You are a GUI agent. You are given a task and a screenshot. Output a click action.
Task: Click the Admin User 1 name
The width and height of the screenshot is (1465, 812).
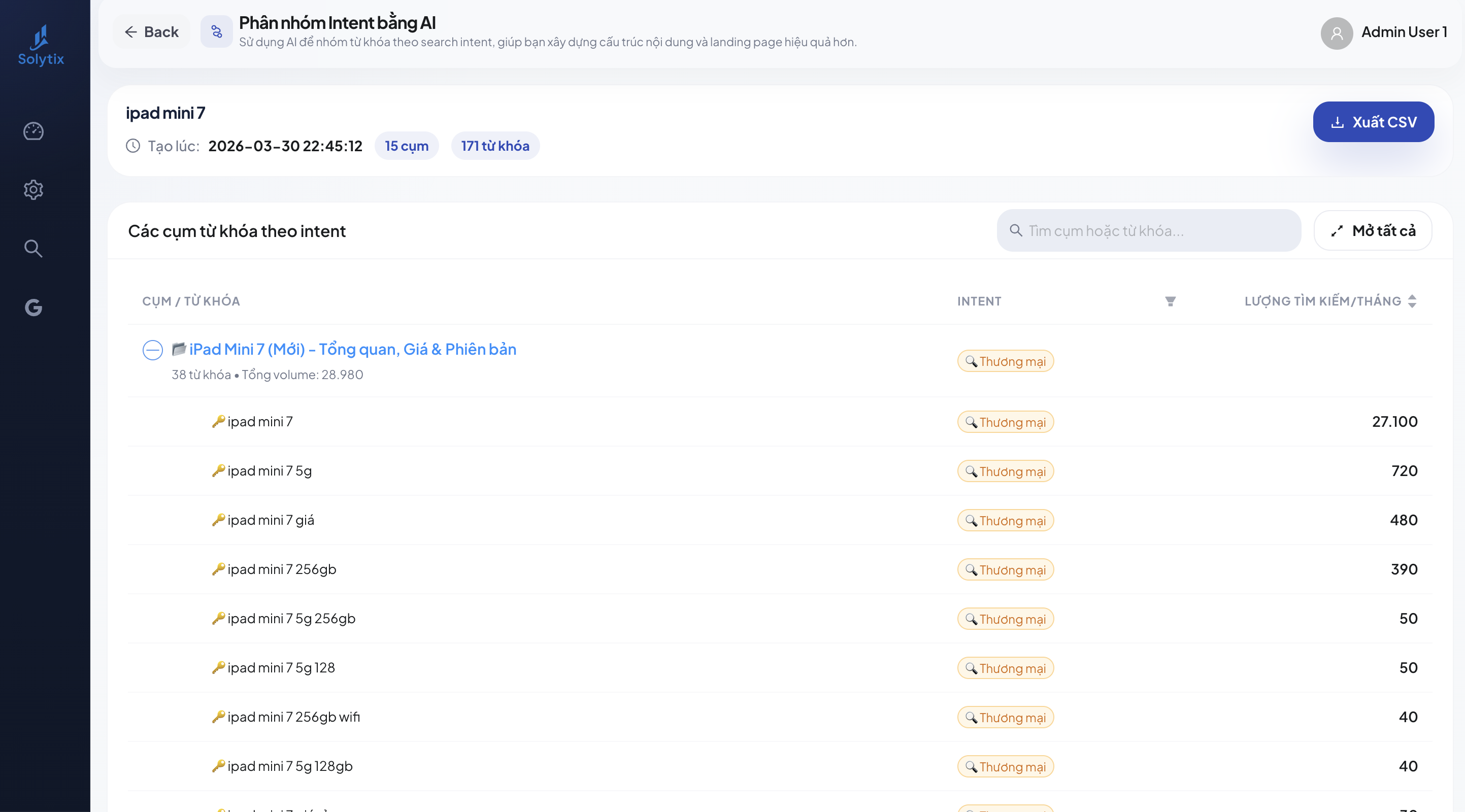coord(1404,32)
